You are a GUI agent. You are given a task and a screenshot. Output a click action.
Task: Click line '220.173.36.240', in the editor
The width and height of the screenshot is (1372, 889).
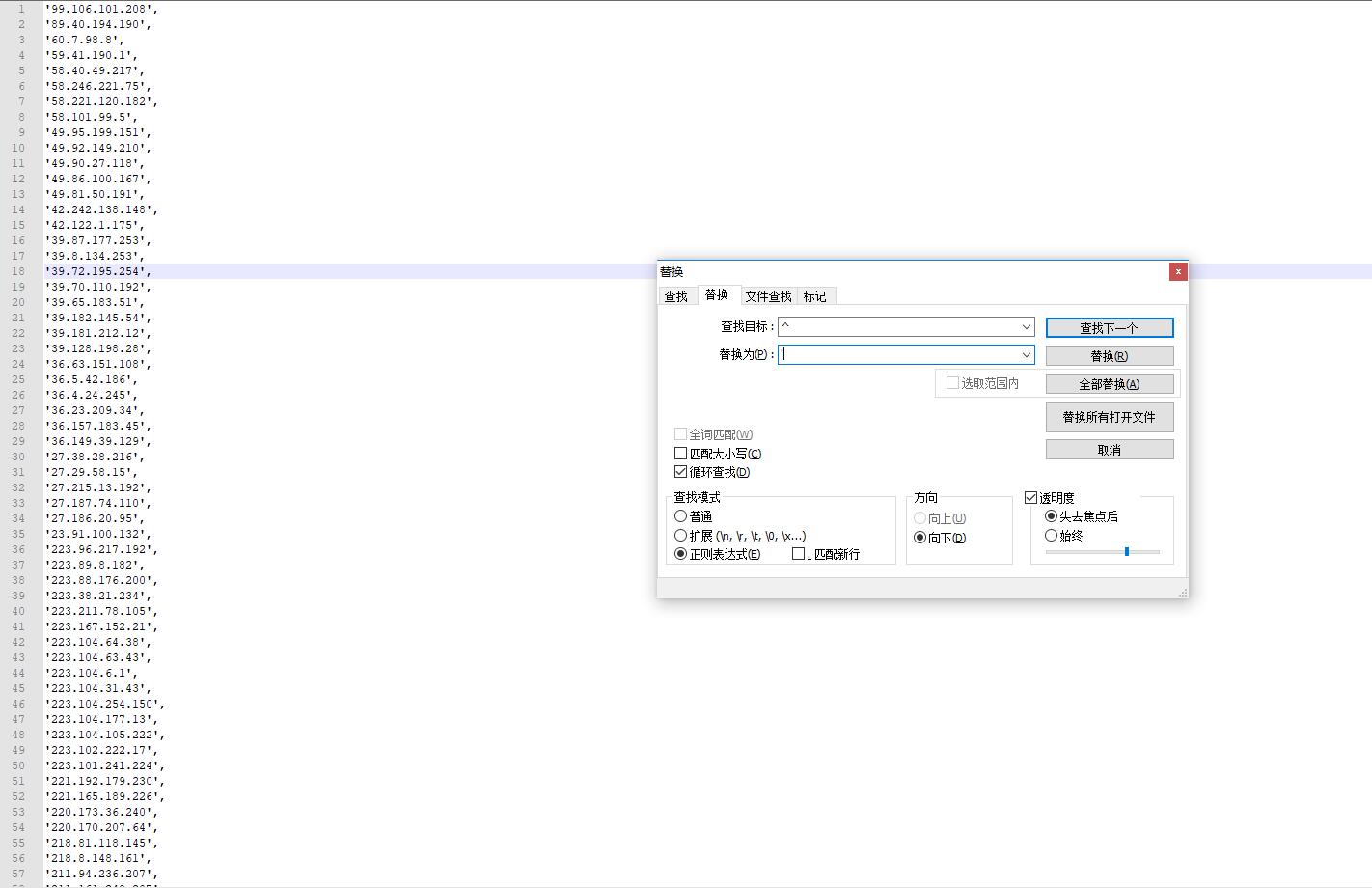click(x=102, y=812)
